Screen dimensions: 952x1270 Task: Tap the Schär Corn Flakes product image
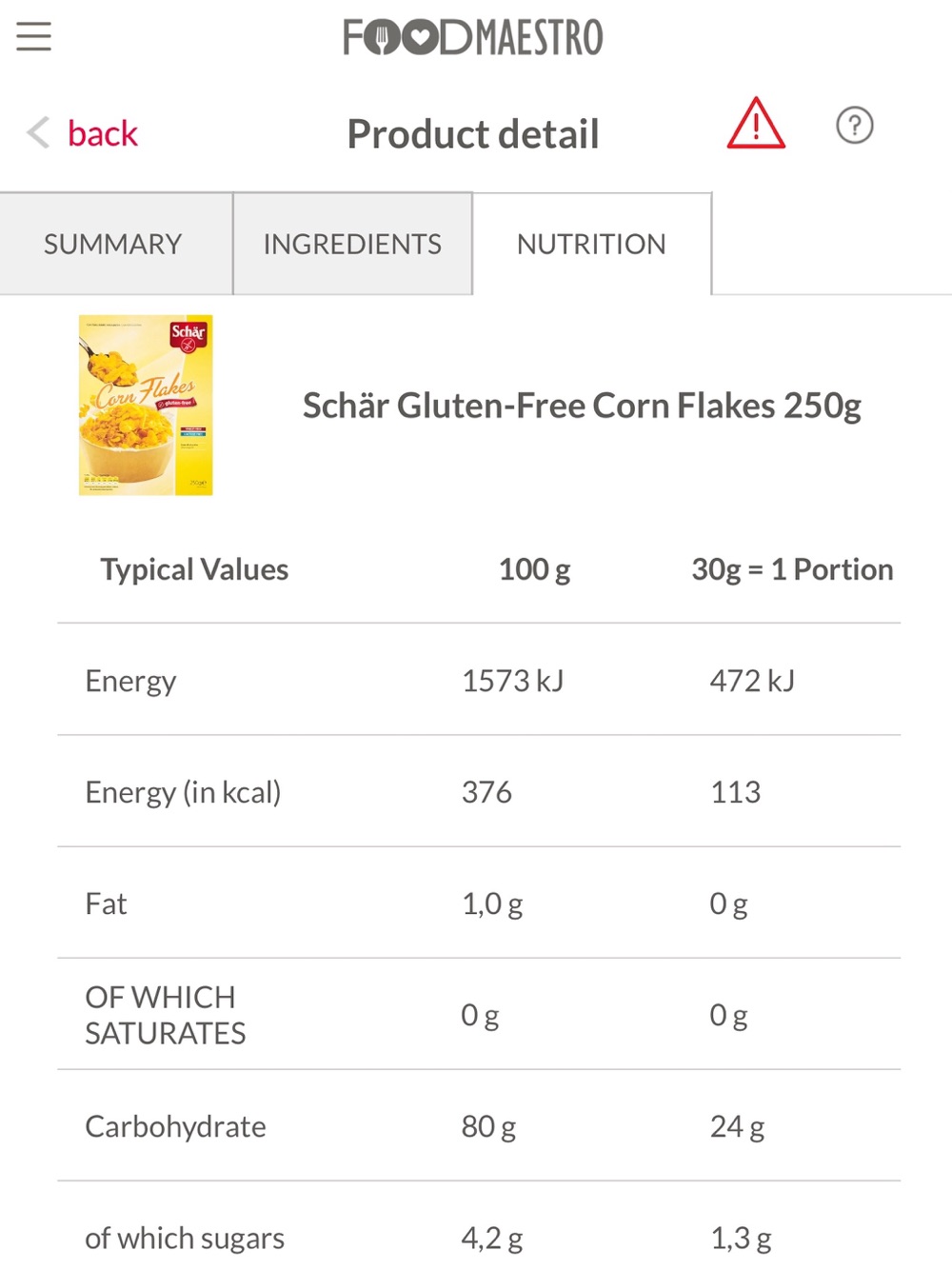(146, 405)
